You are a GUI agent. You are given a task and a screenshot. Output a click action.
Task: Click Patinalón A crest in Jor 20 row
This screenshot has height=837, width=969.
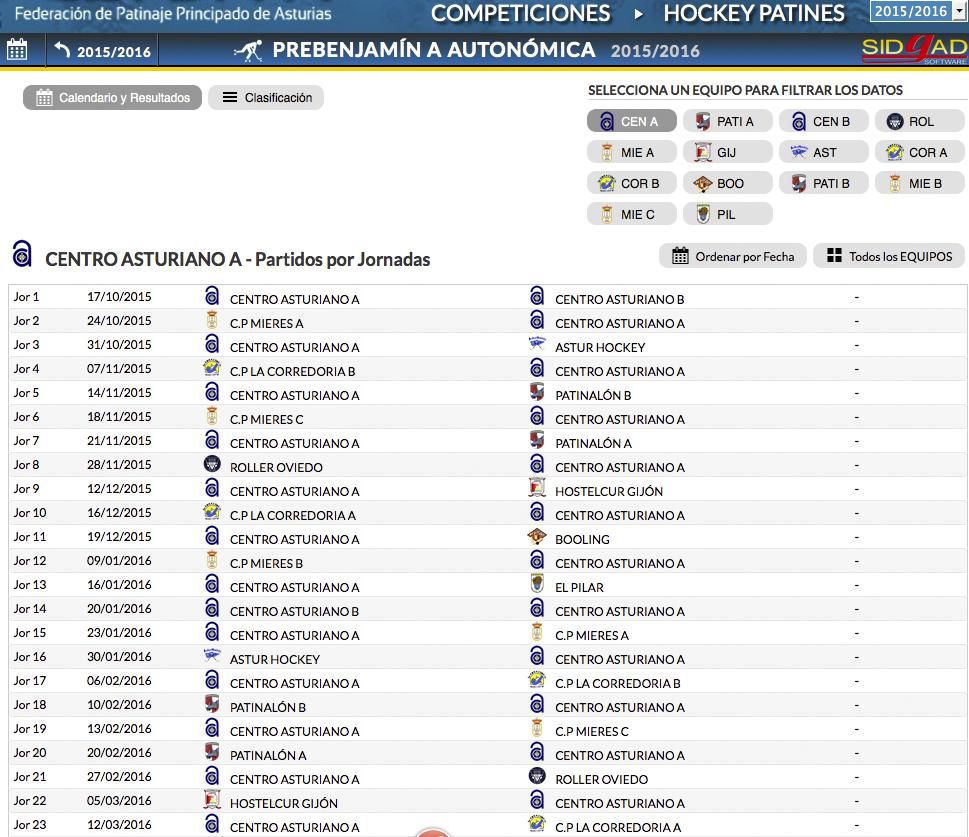click(x=212, y=752)
